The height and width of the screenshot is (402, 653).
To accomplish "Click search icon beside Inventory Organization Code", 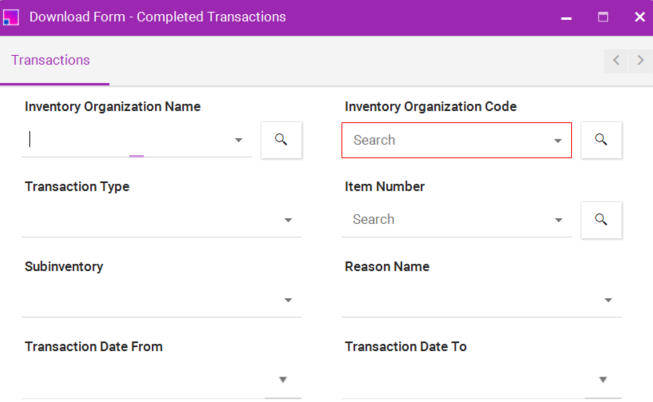I will click(x=601, y=140).
